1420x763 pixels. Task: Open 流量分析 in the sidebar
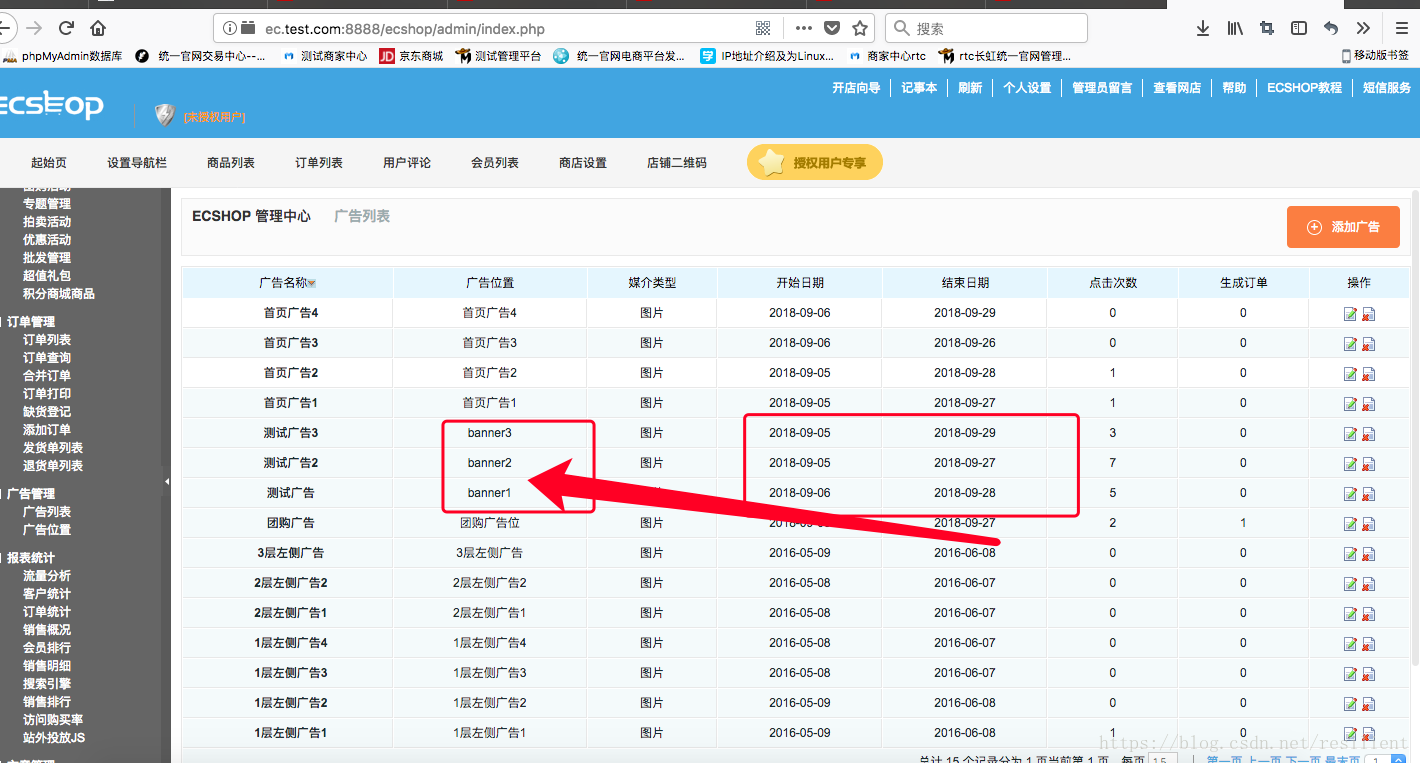point(47,576)
